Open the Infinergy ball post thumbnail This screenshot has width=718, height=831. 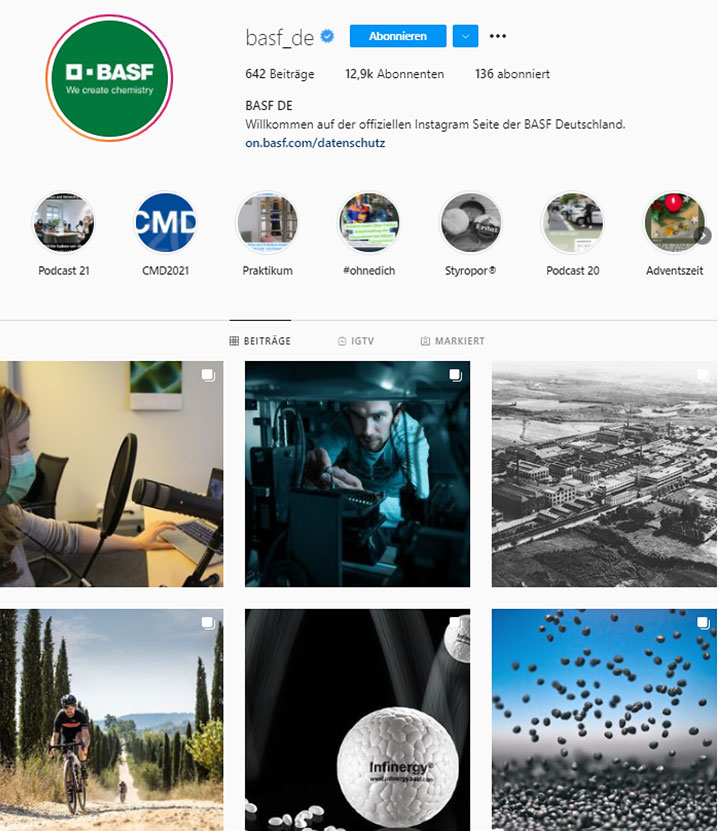[x=357, y=720]
